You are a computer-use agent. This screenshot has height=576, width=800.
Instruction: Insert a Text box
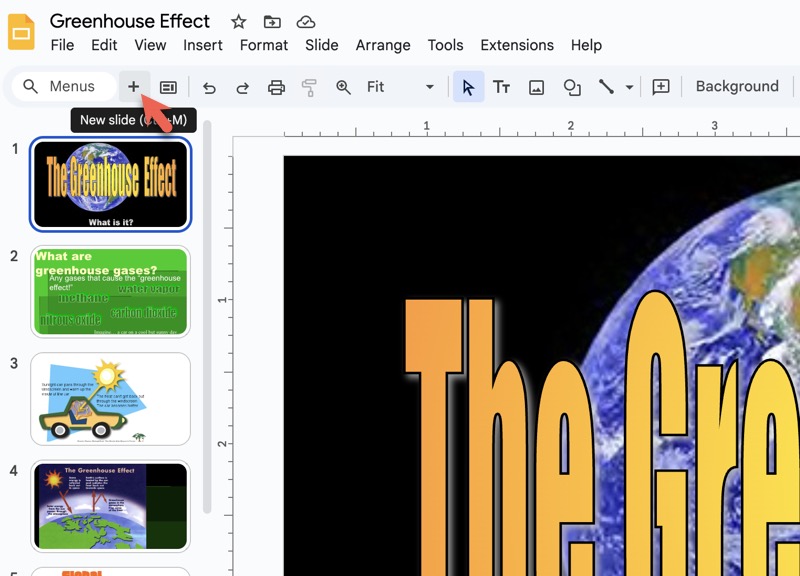pyautogui.click(x=502, y=87)
